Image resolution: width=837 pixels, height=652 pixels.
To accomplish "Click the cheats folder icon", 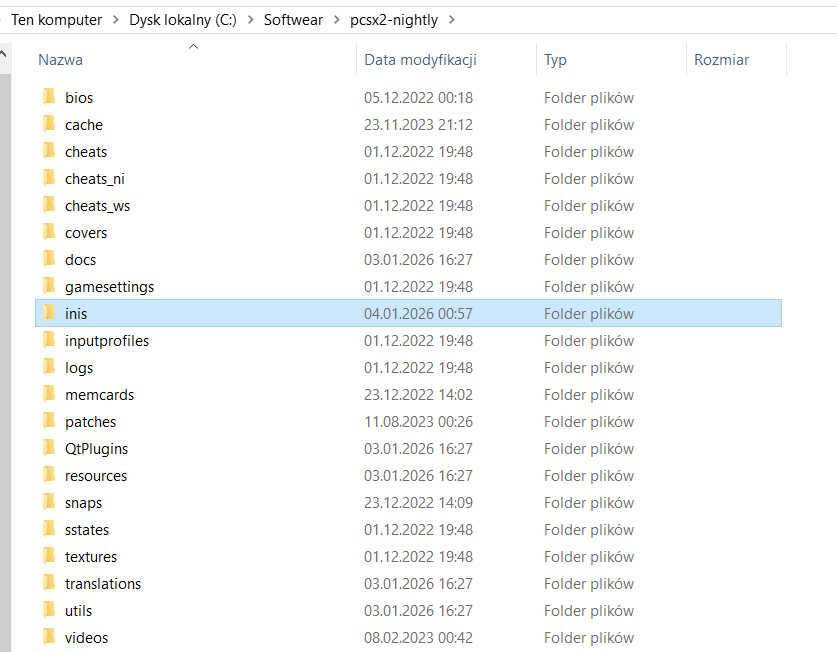I will tap(49, 151).
